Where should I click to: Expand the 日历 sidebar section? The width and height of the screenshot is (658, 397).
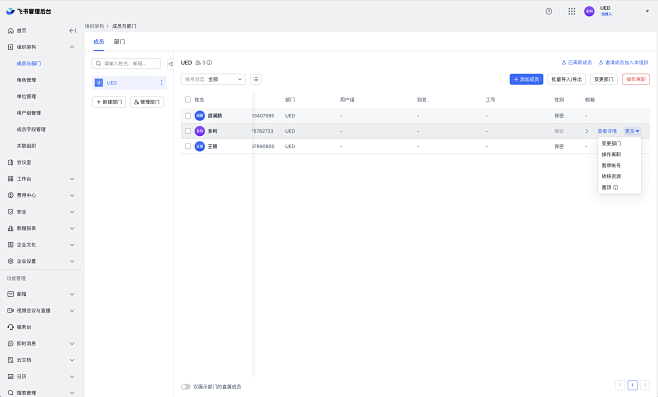[x=72, y=376]
